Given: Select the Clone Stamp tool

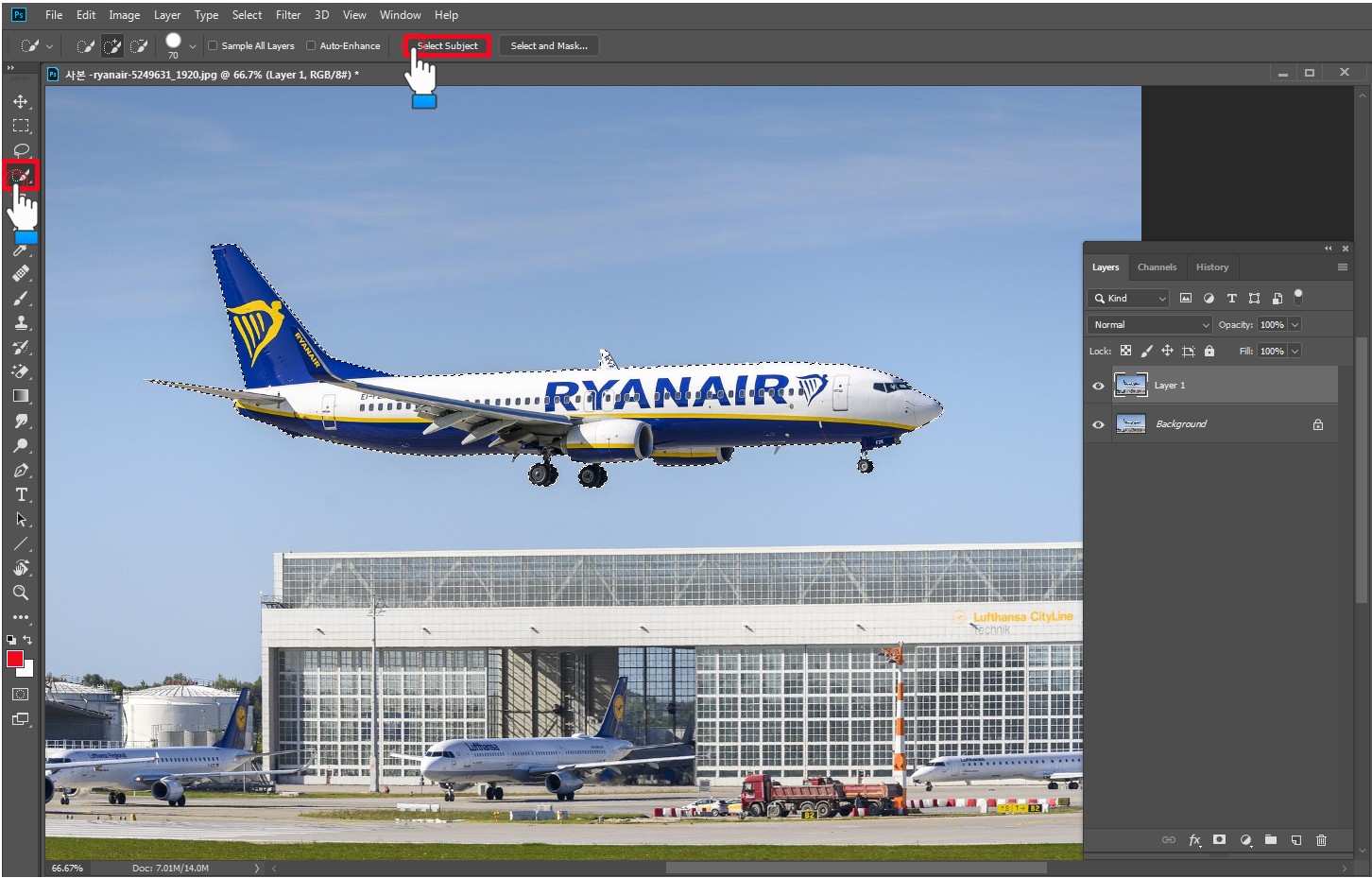Looking at the screenshot, I should coord(21,322).
